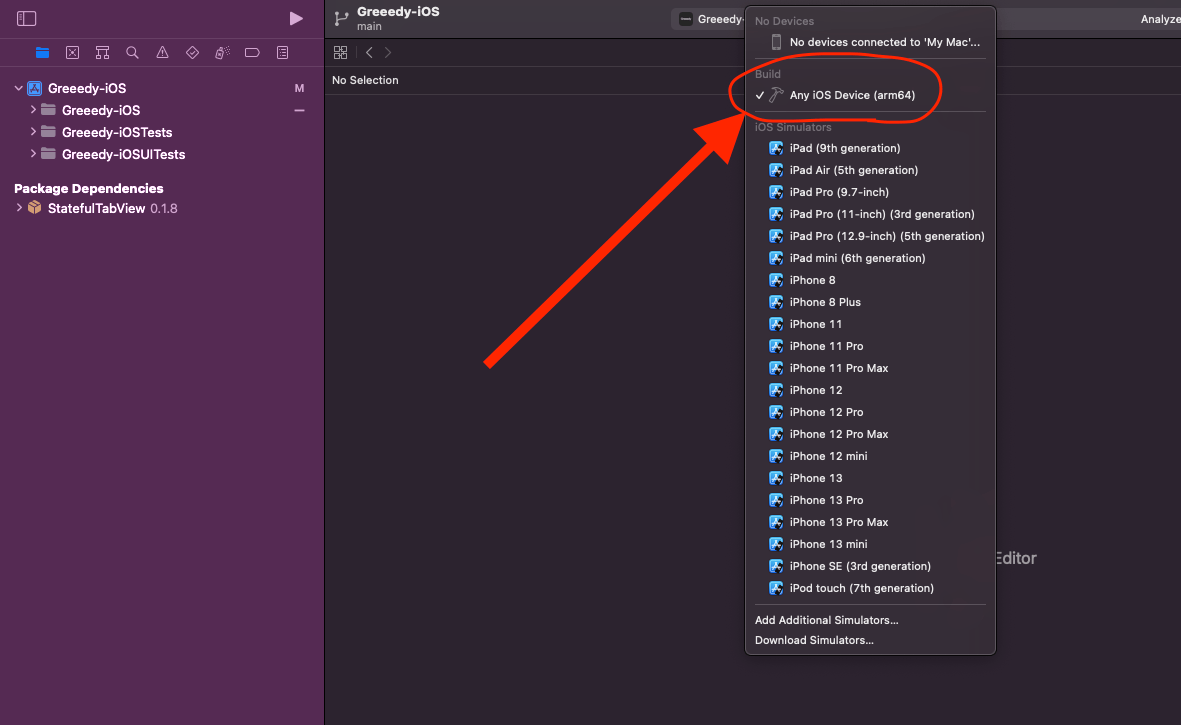Toggle the navigator sidebar panel
The image size is (1181, 725).
pyautogui.click(x=26, y=18)
